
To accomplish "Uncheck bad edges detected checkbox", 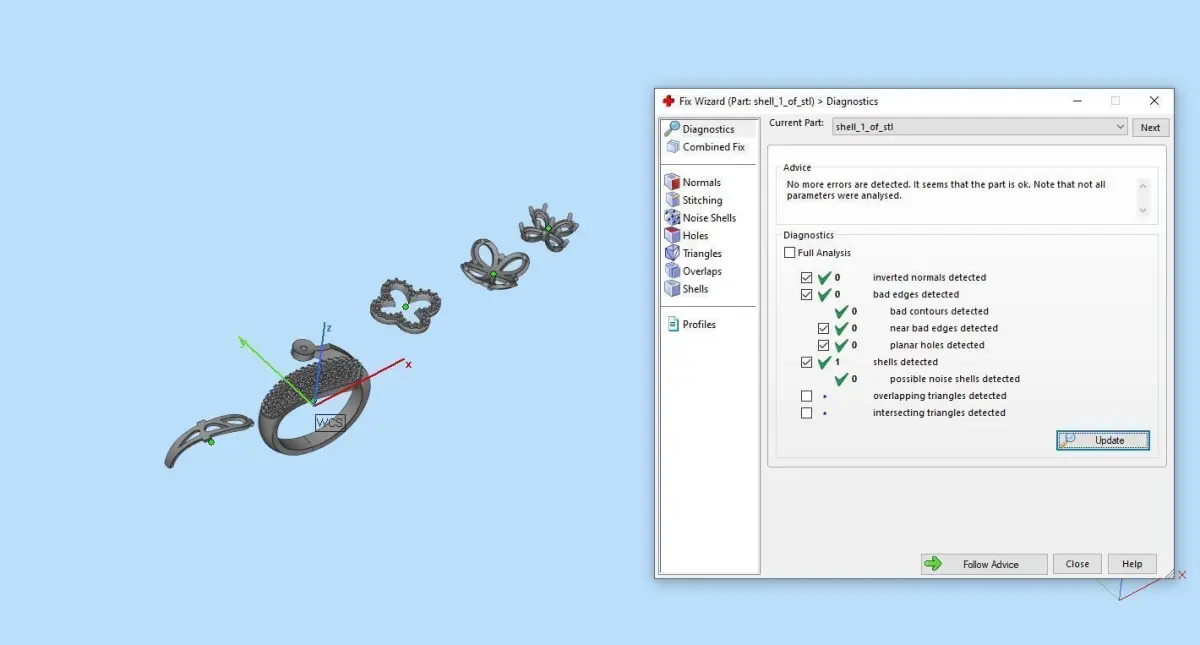I will [x=806, y=295].
